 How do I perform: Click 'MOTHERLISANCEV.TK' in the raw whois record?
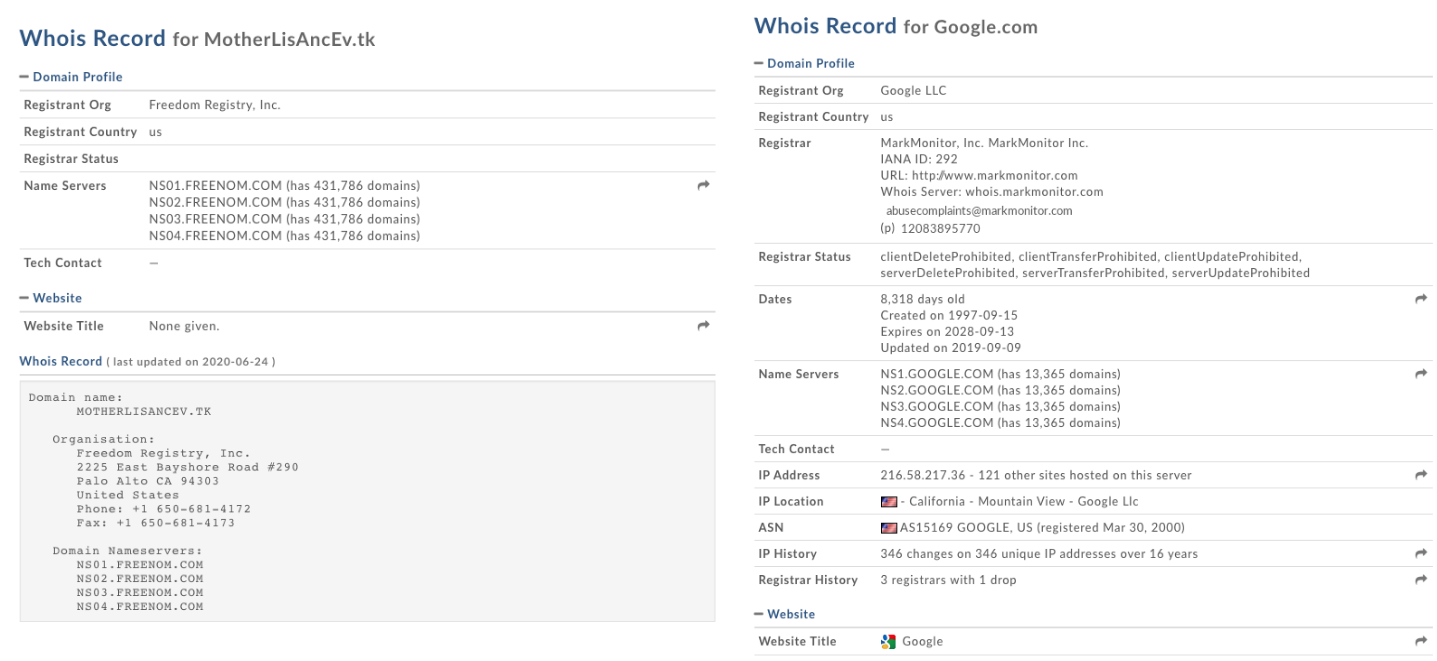[x=143, y=411]
